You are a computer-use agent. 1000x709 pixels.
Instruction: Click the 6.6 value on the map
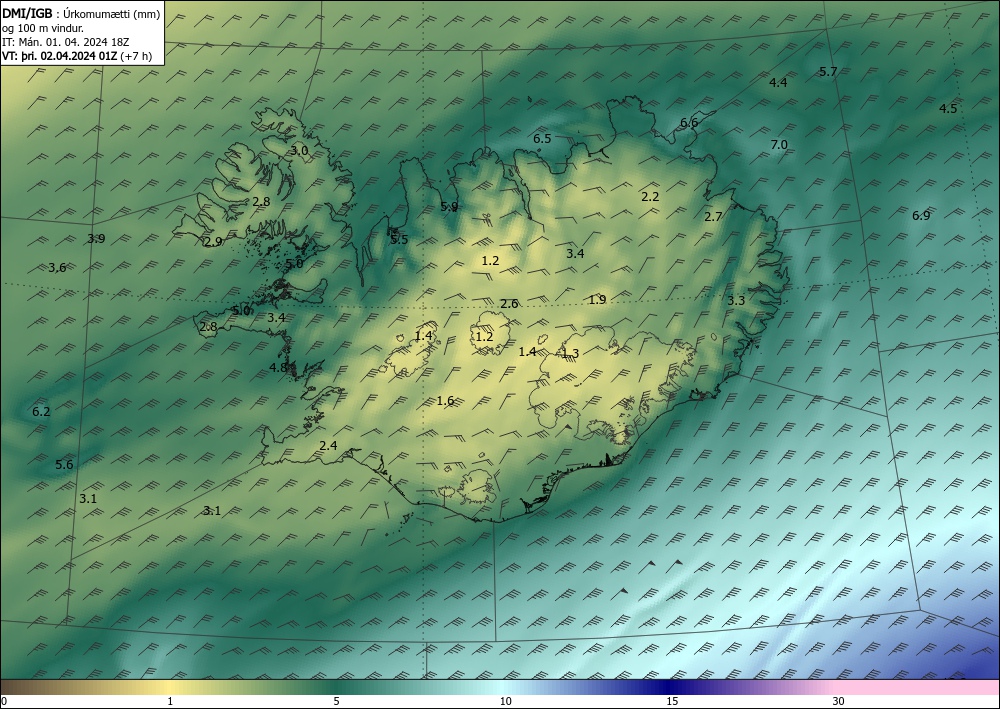(x=689, y=123)
